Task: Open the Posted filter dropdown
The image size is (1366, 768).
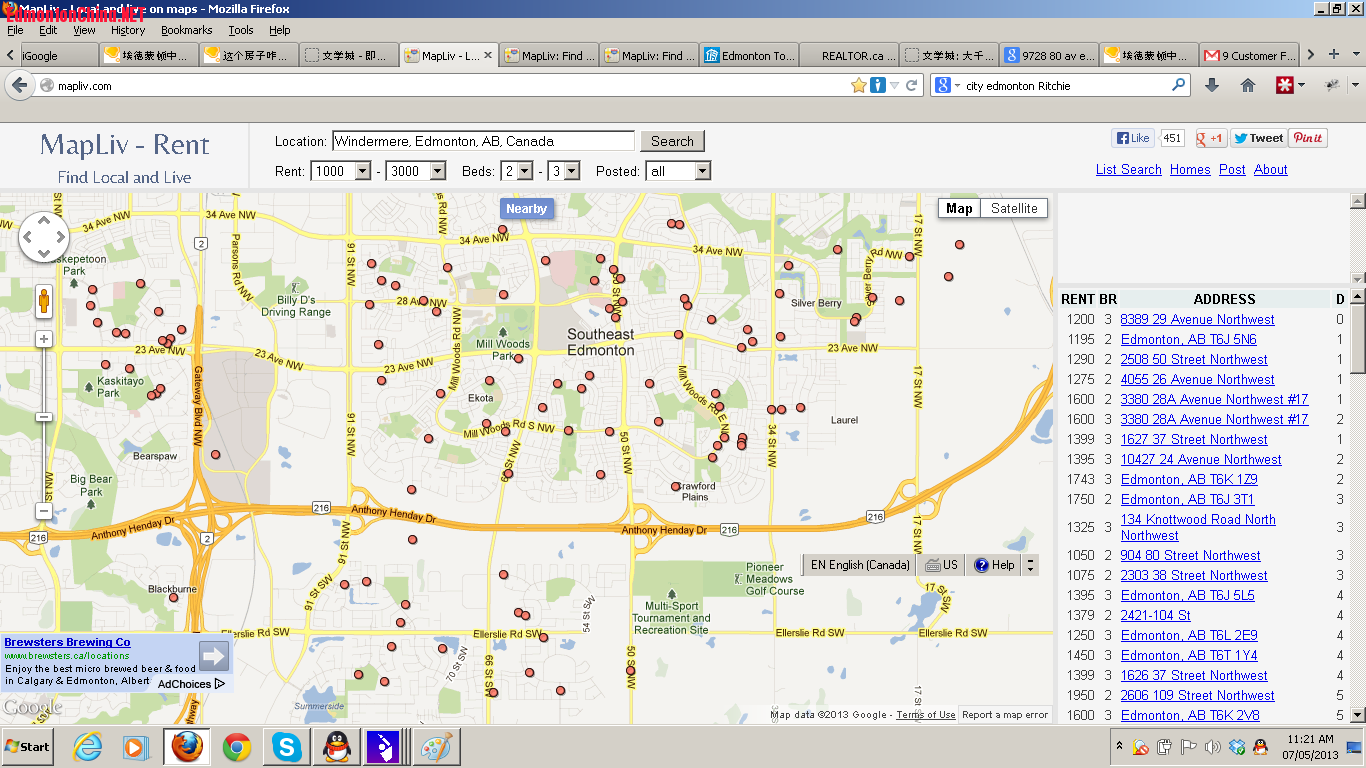Action: [x=678, y=171]
